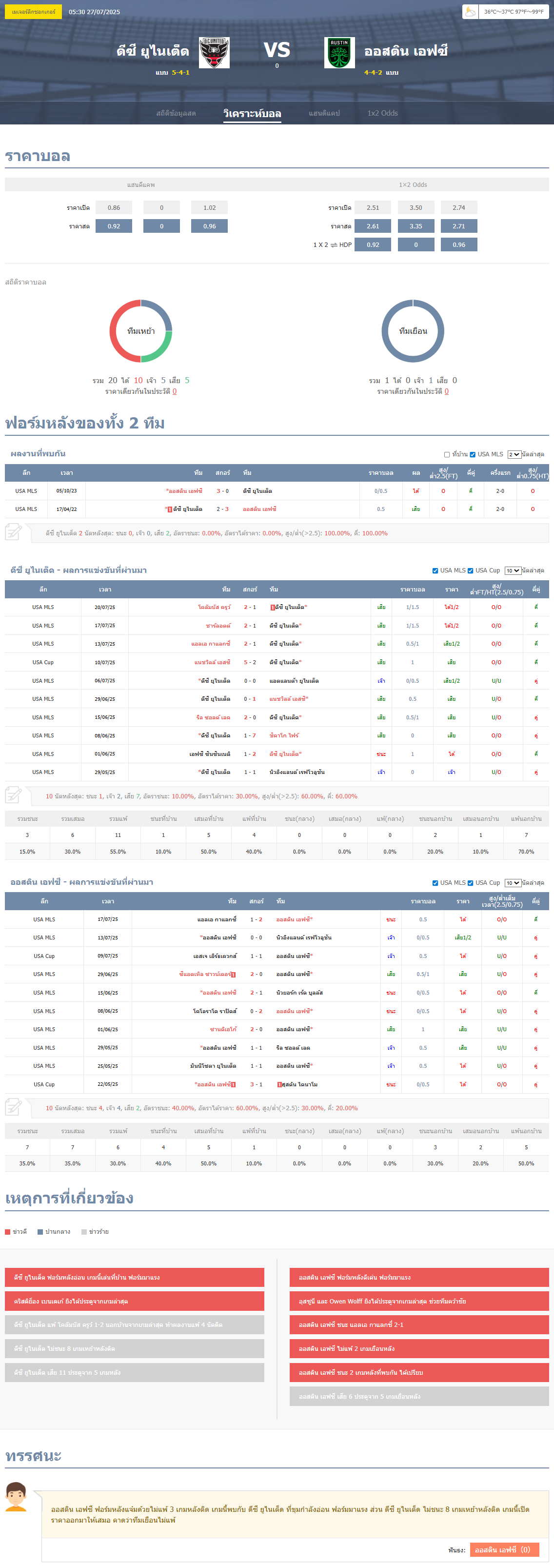Click แนชวิลล์ เอสซี in the 10/07/25 USA Cup row

pyautogui.click(x=212, y=662)
